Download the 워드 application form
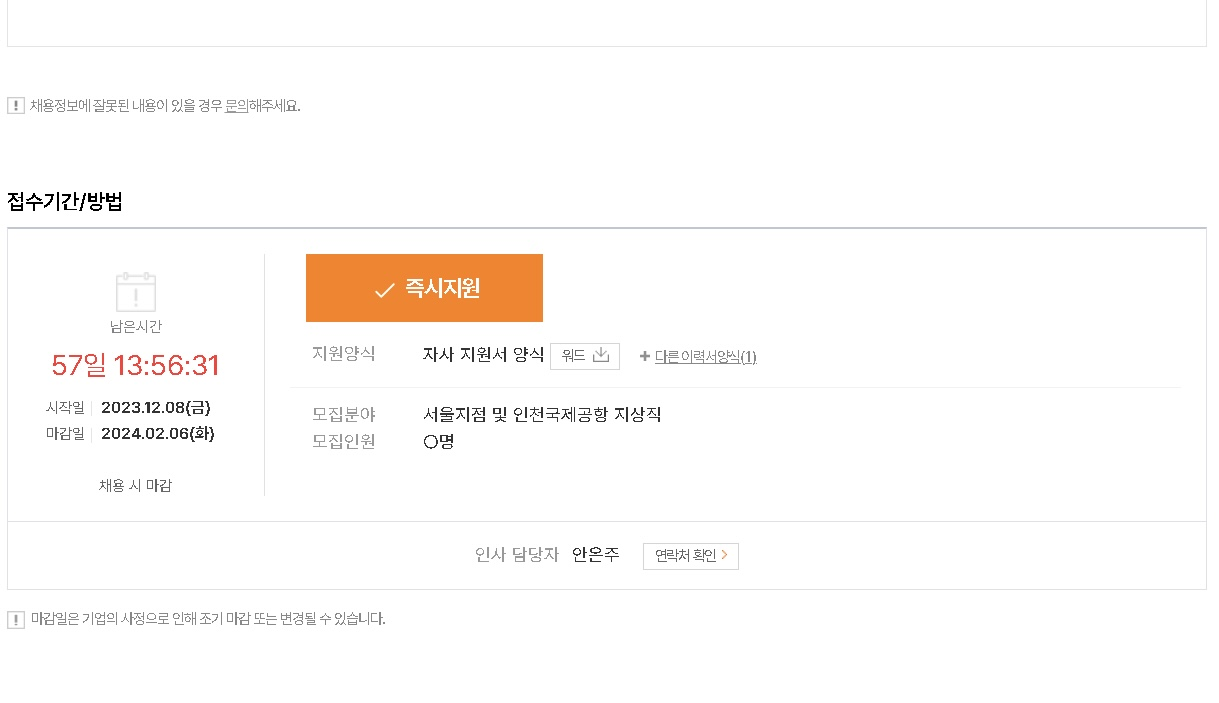 coord(585,356)
